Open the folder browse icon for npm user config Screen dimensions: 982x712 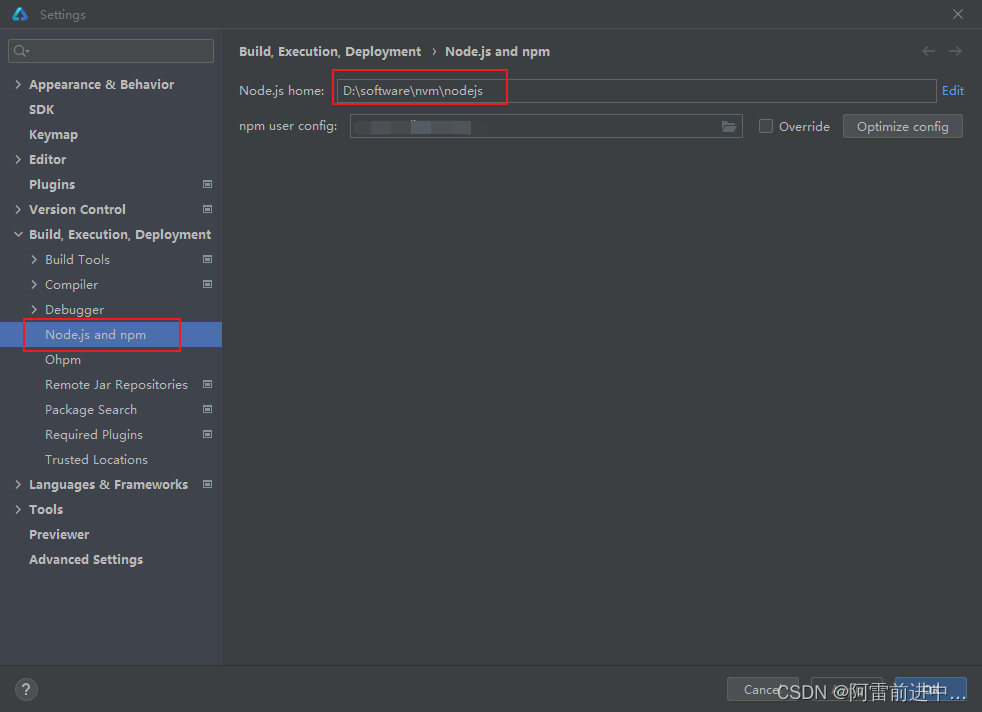(728, 126)
